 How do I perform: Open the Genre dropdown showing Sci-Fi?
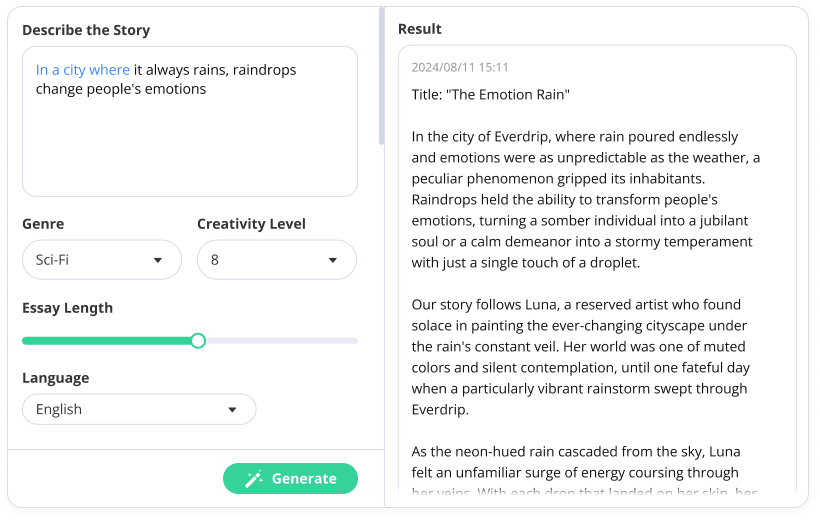102,260
